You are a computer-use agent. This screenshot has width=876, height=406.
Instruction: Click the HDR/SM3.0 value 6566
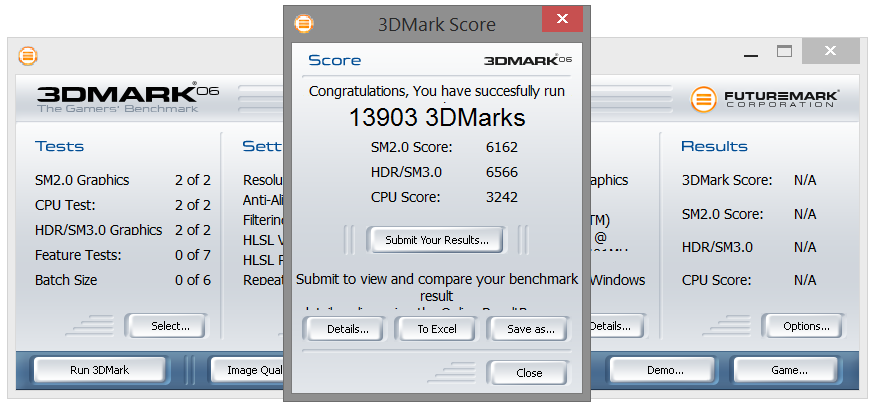click(502, 173)
